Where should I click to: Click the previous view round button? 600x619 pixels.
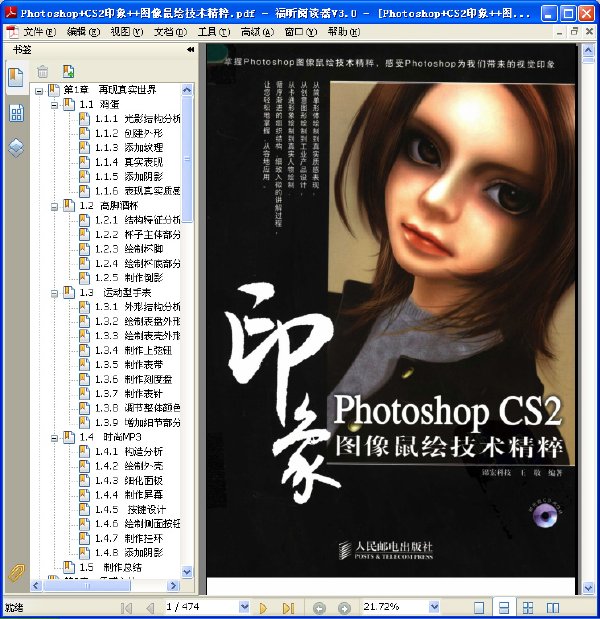point(319,608)
